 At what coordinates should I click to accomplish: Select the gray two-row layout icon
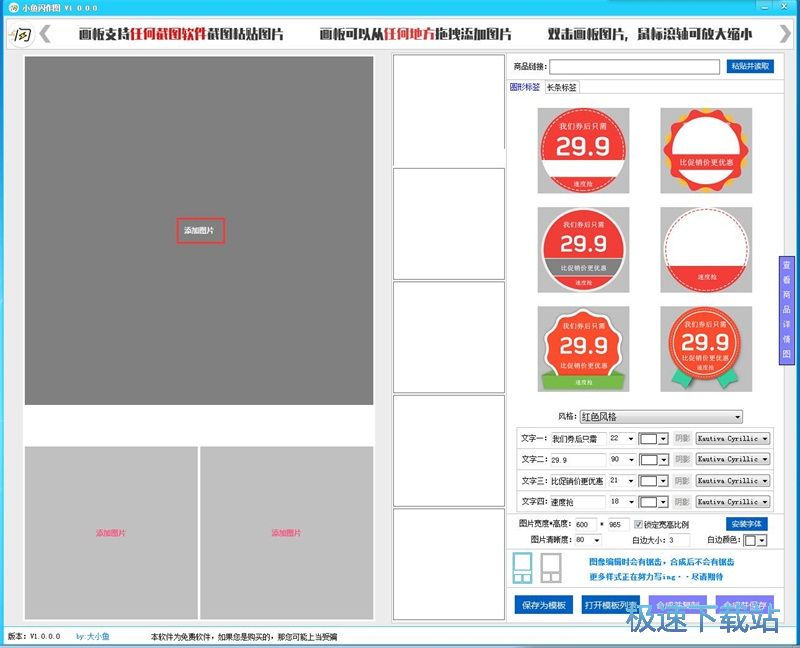click(550, 568)
